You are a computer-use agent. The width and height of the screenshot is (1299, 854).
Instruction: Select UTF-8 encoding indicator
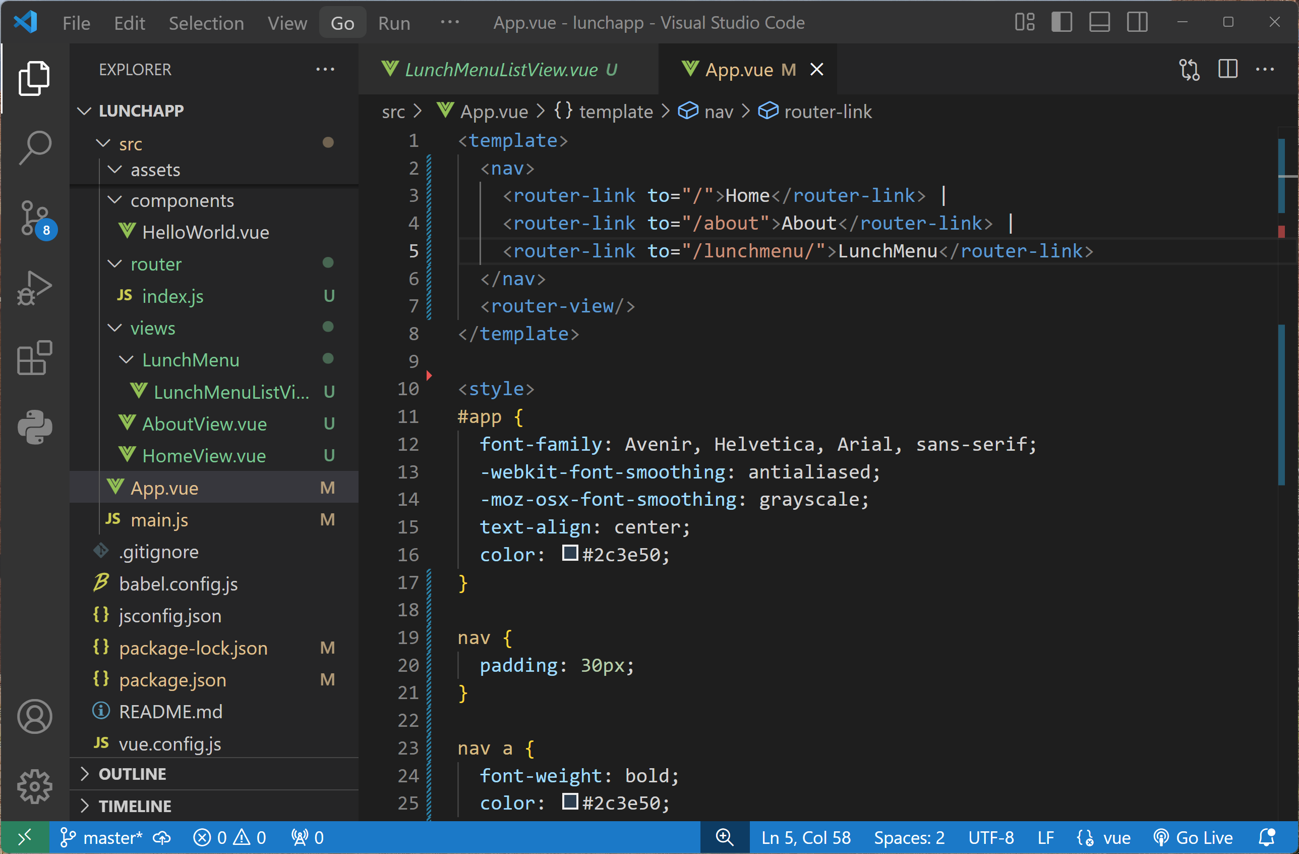[x=991, y=838]
